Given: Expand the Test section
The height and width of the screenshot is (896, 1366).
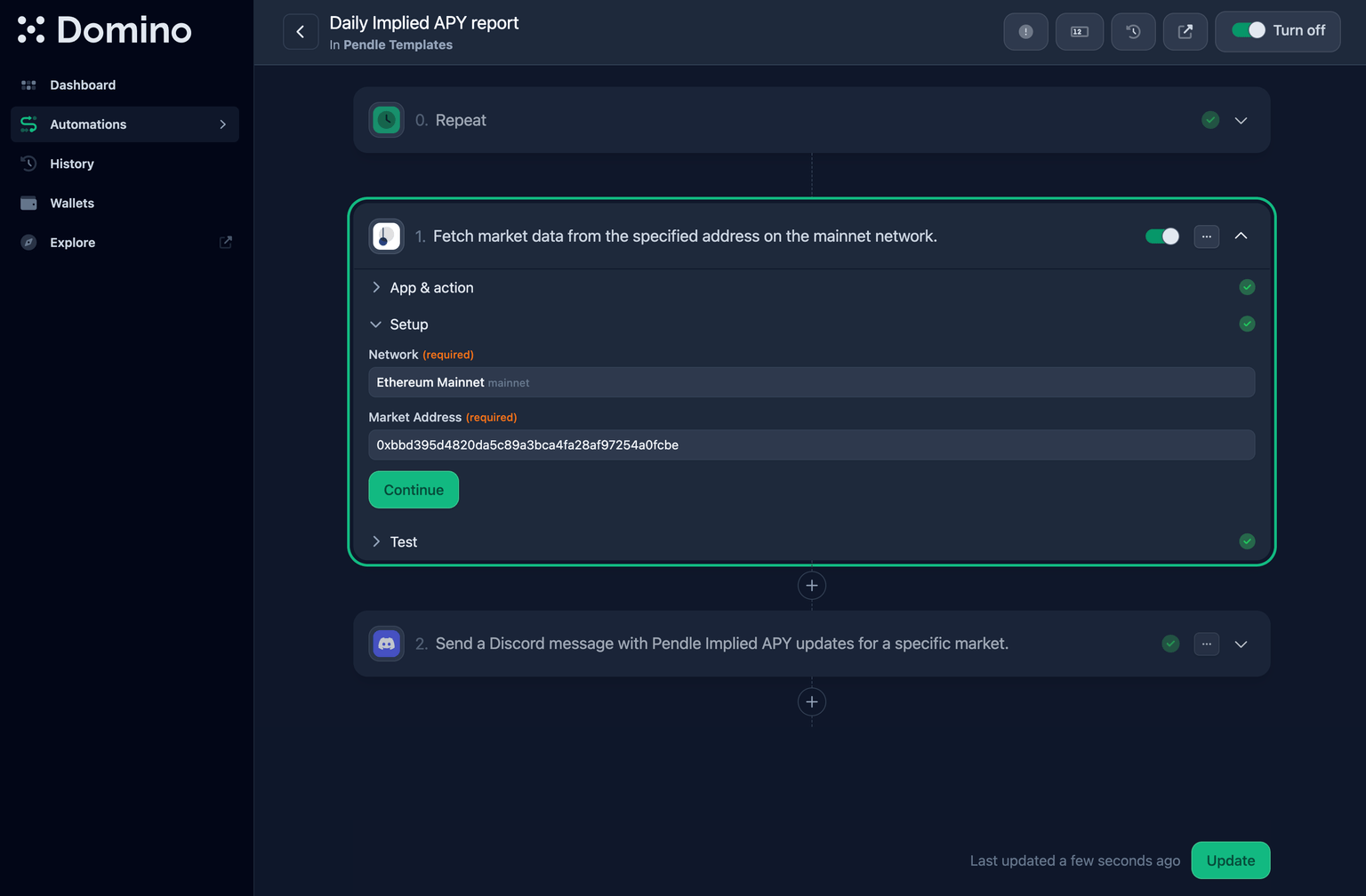Looking at the screenshot, I should click(x=403, y=542).
